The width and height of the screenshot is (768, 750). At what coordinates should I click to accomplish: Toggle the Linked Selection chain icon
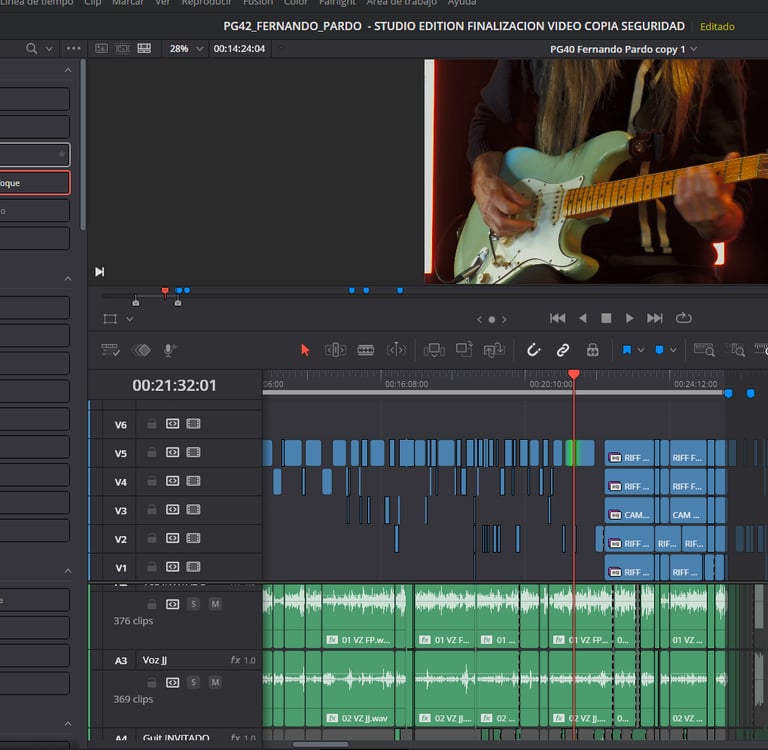(x=563, y=350)
